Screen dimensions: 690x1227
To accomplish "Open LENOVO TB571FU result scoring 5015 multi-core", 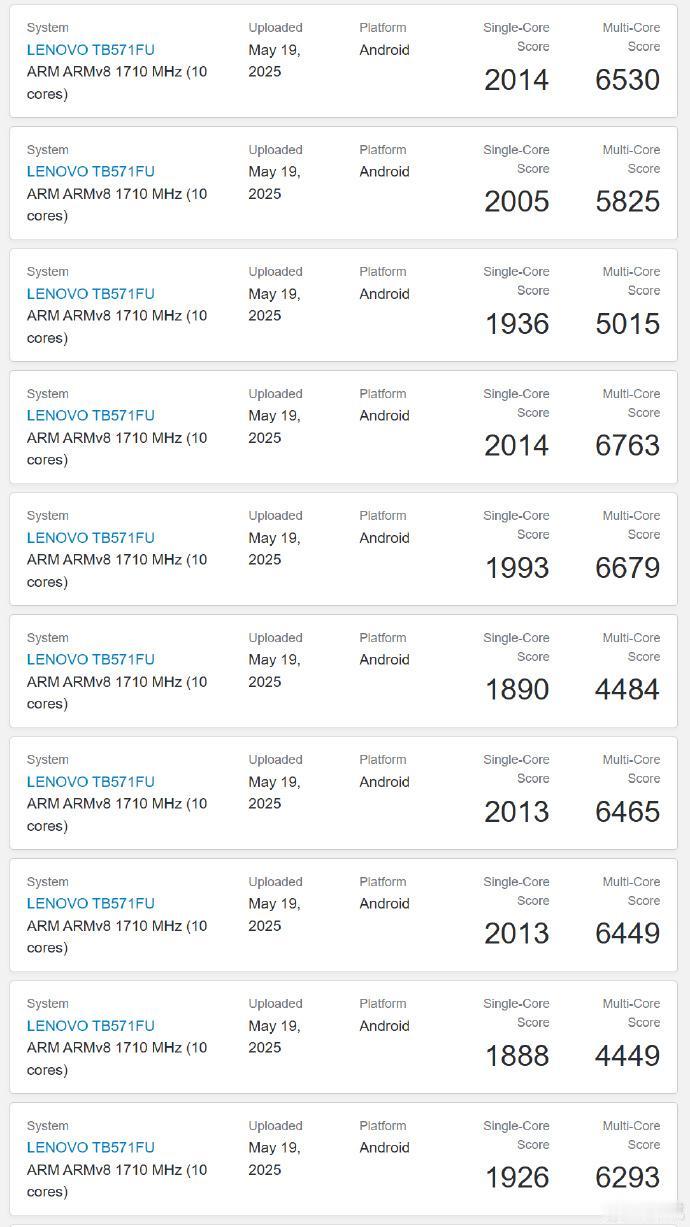I will (x=90, y=294).
